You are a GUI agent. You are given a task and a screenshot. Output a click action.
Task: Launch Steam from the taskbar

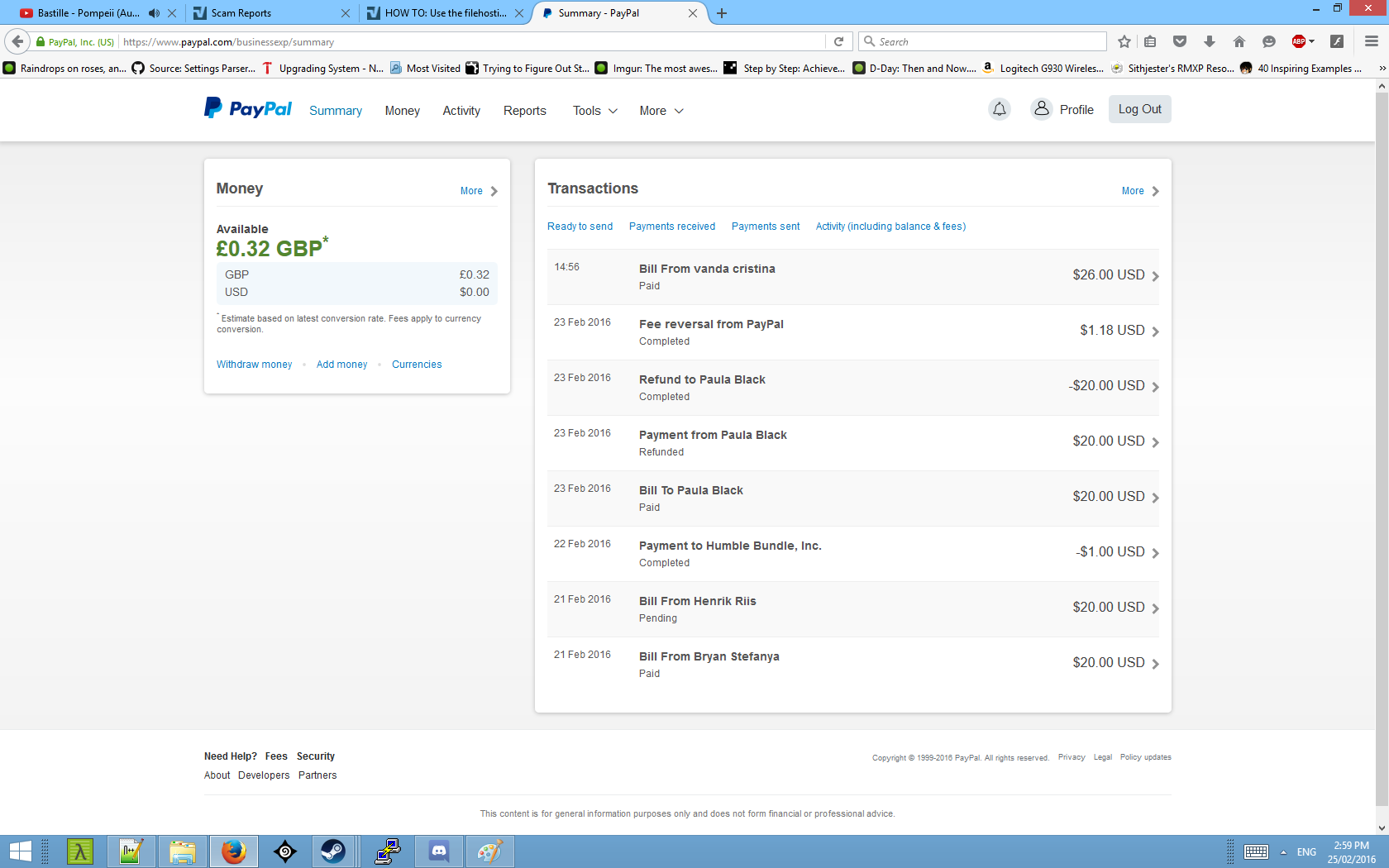pyautogui.click(x=333, y=851)
